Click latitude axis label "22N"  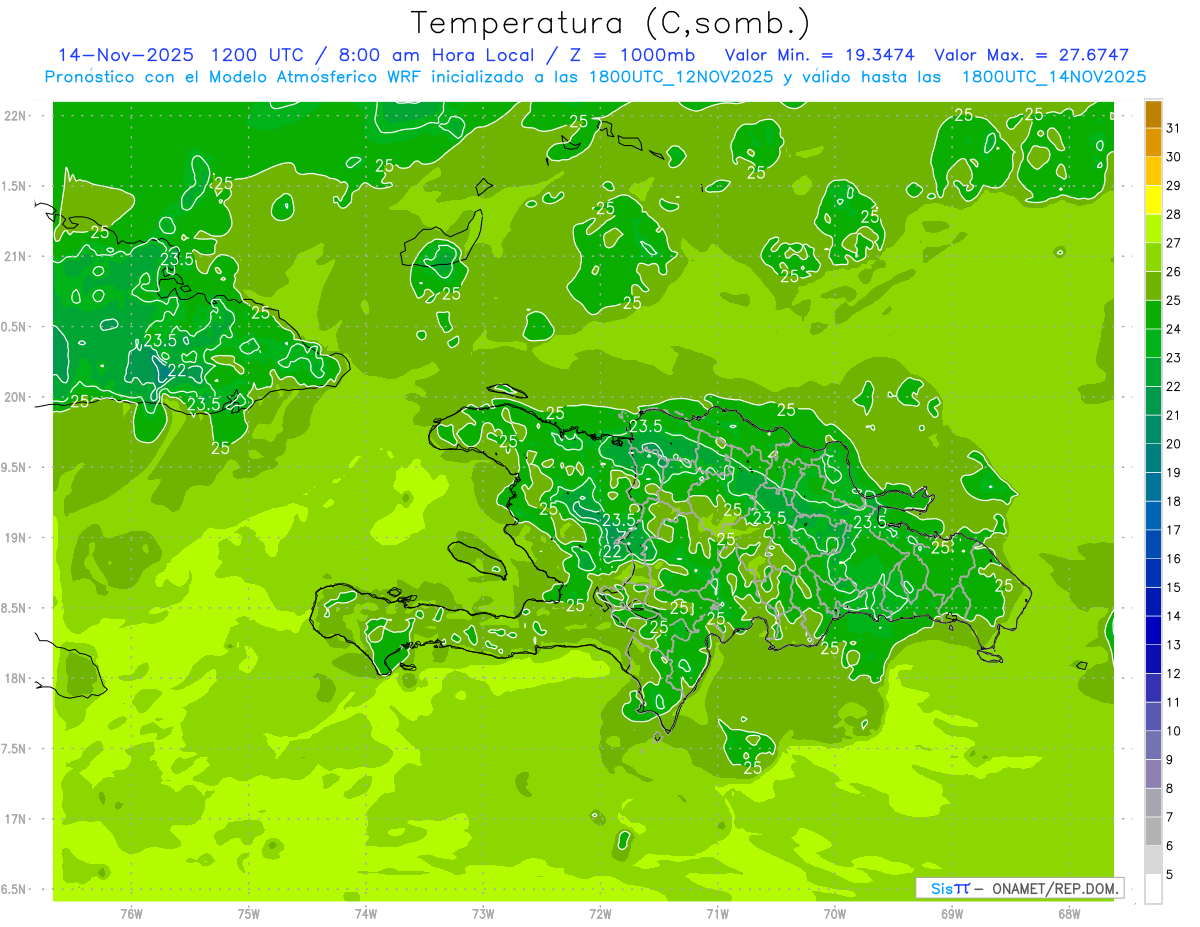17,116
